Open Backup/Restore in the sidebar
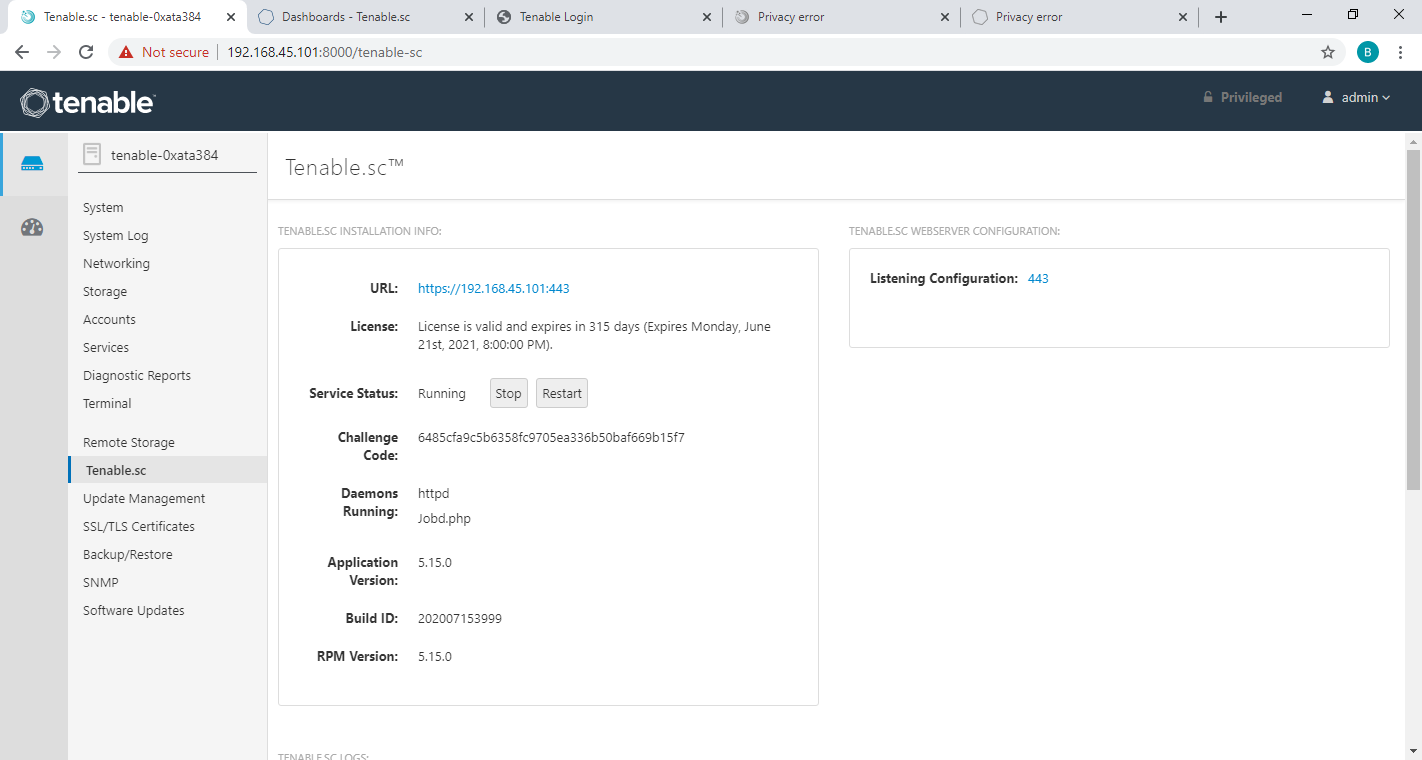Viewport: 1422px width, 760px height. [x=128, y=555]
